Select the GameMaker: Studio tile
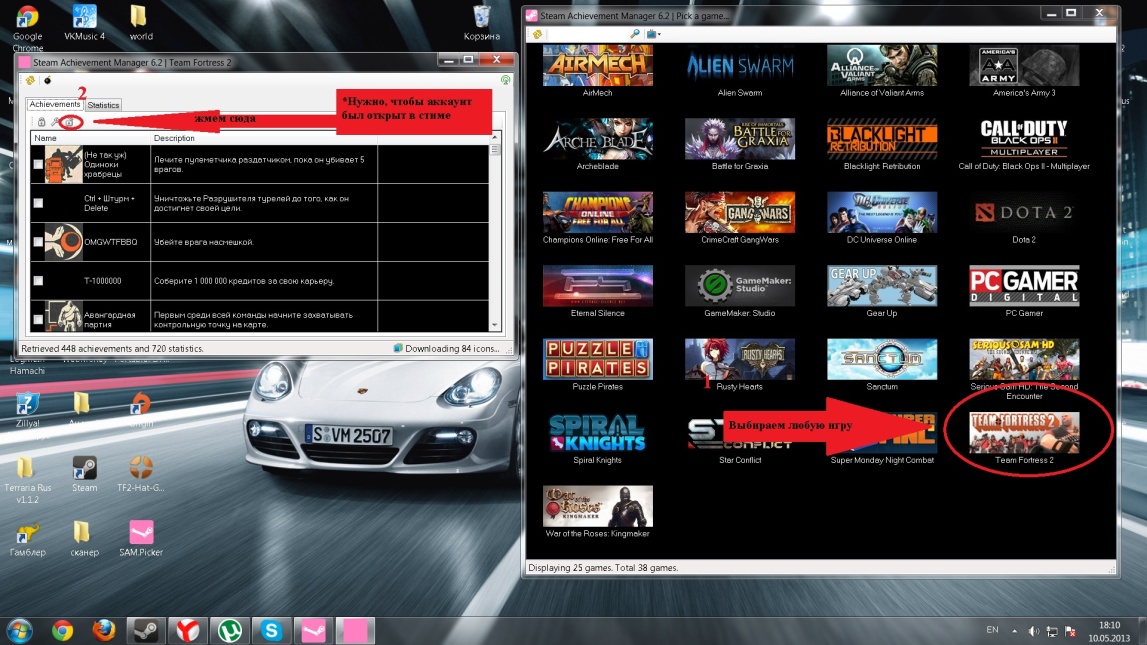 740,285
